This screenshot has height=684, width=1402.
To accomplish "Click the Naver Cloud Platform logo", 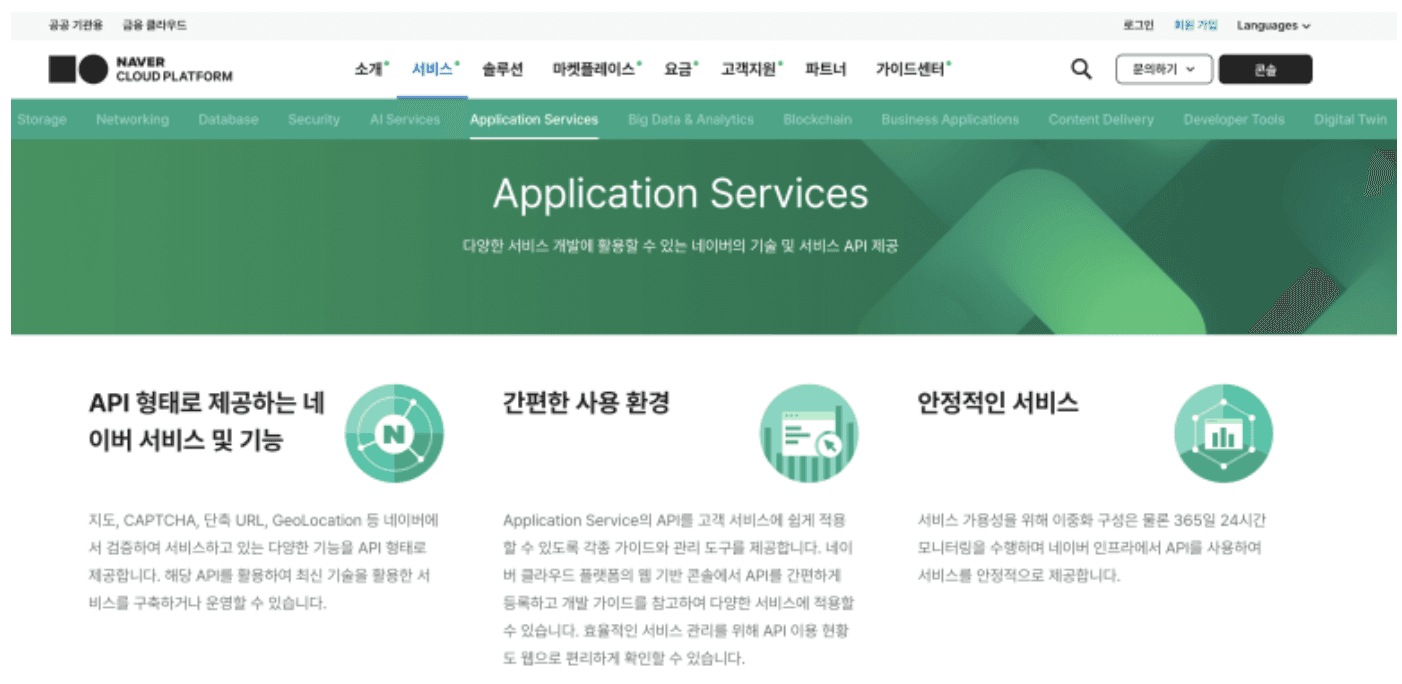I will tap(141, 69).
